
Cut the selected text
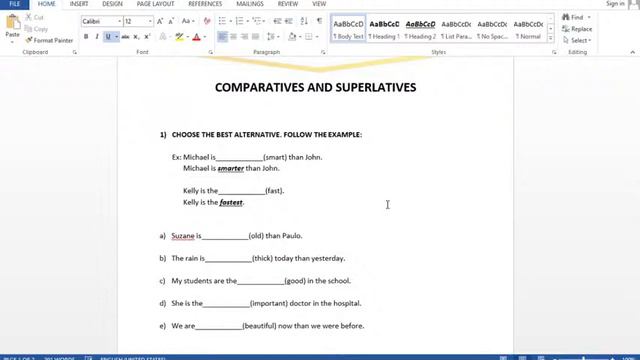point(34,17)
